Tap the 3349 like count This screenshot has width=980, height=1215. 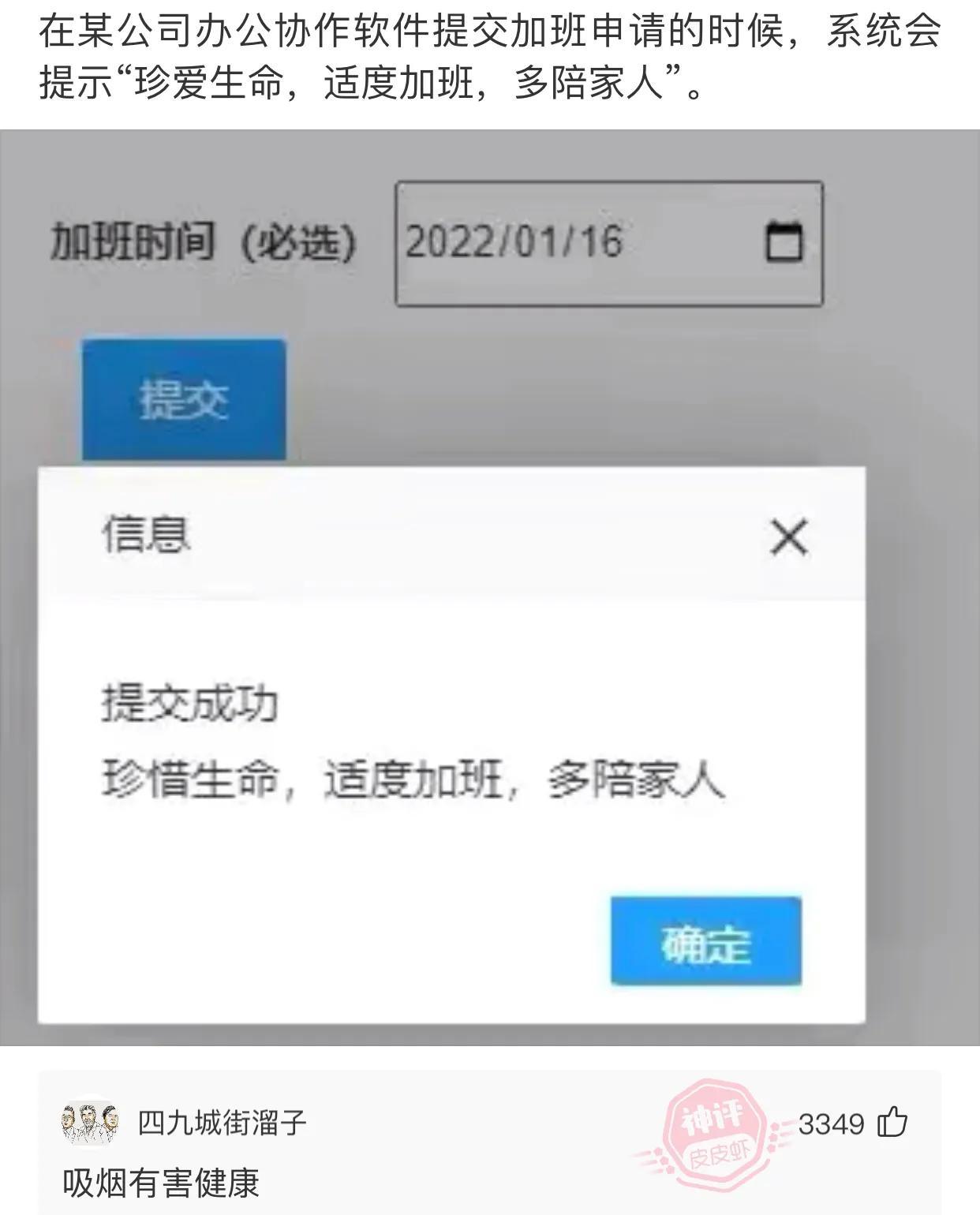(831, 1123)
